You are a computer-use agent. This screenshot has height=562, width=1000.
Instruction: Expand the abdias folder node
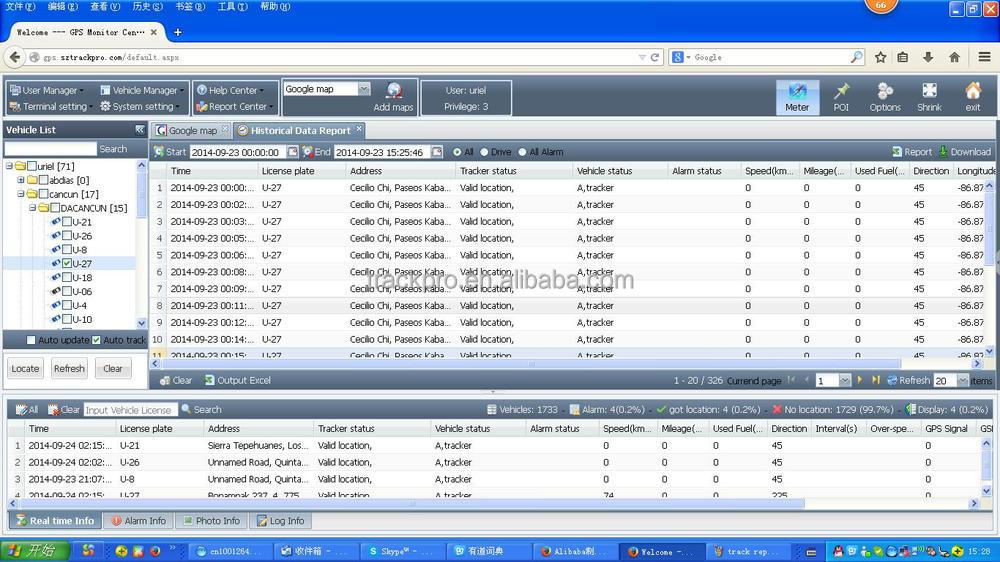tap(21, 180)
